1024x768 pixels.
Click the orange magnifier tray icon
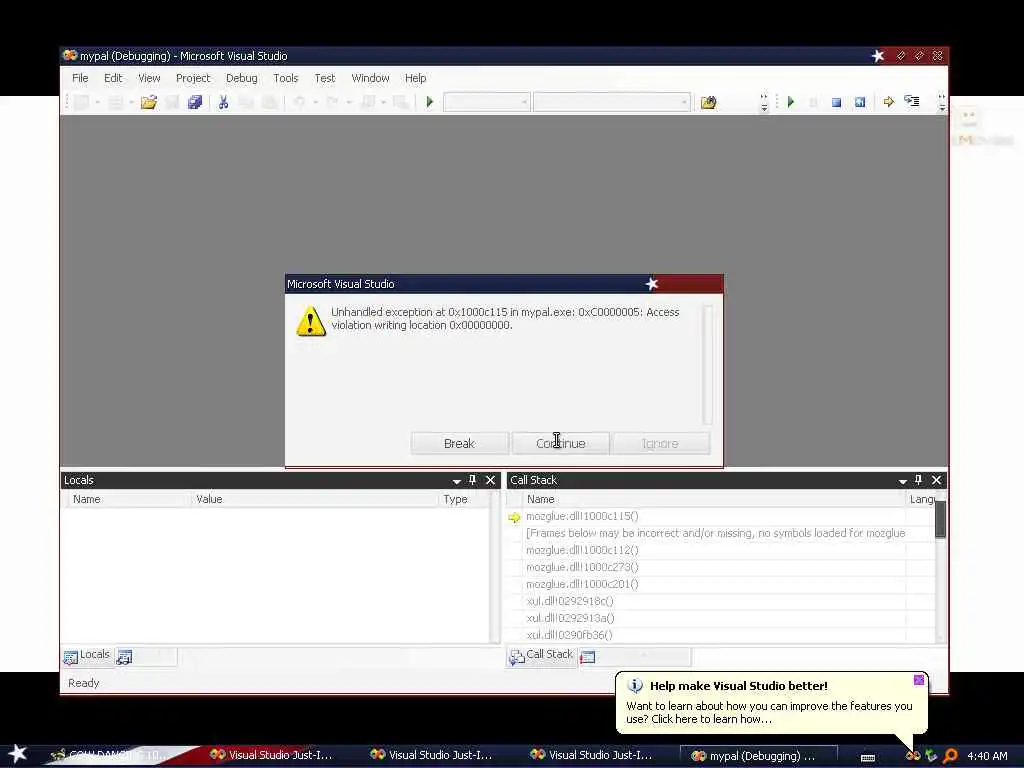[x=951, y=756]
